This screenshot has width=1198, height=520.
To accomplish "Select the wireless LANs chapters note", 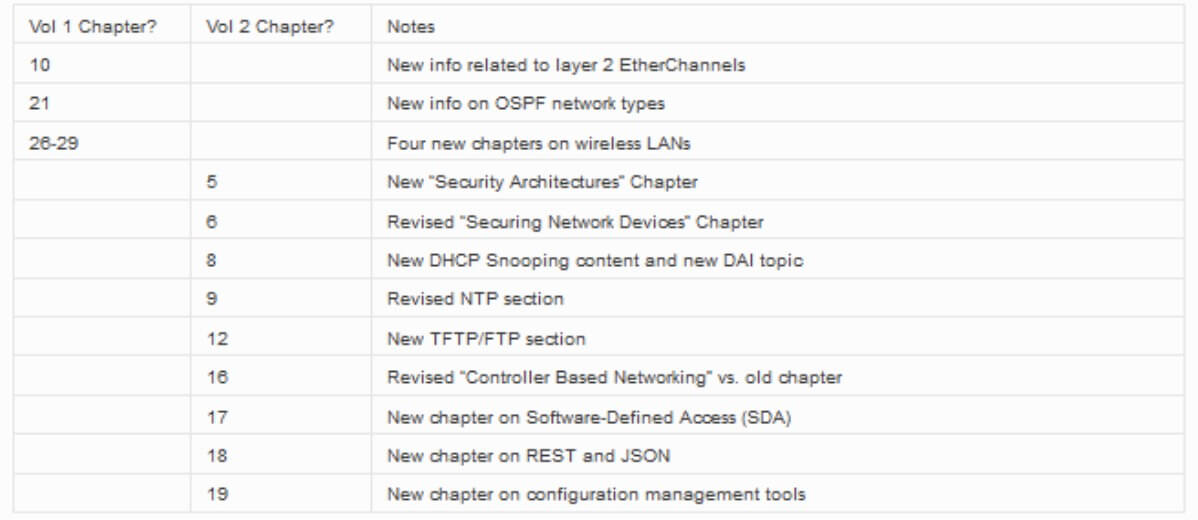I will 538,143.
